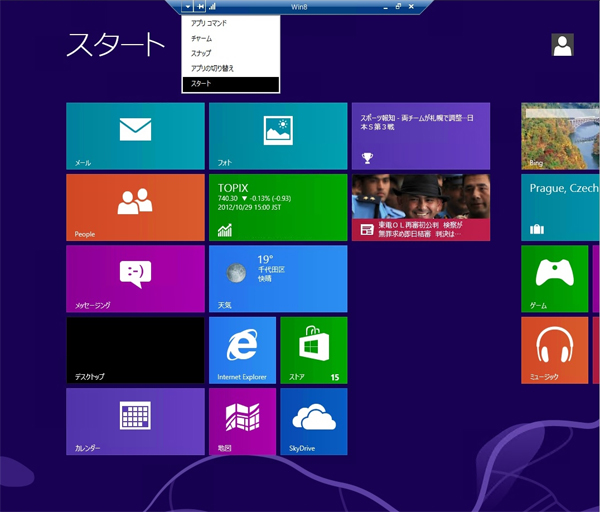Open the Weather tile showing 19°
The width and height of the screenshot is (600, 512).
point(278,279)
